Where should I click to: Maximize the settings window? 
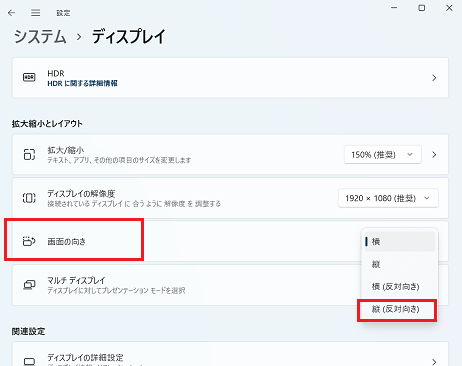422,8
